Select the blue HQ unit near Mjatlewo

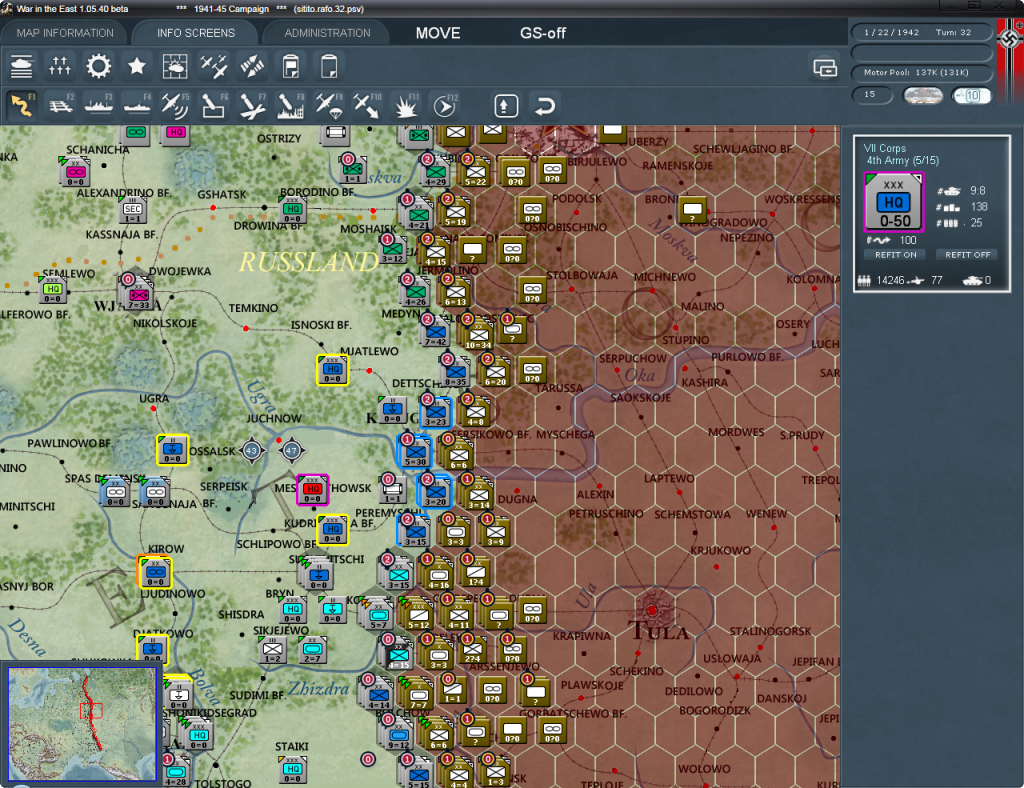332,370
